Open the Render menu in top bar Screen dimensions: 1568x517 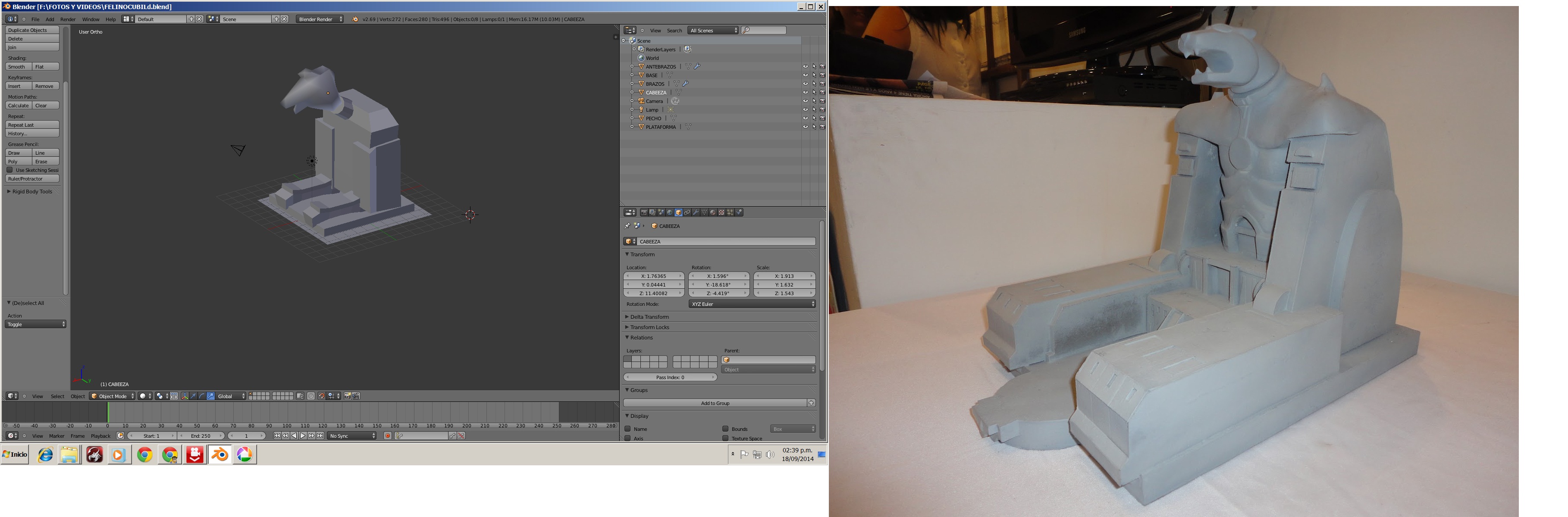(x=68, y=19)
